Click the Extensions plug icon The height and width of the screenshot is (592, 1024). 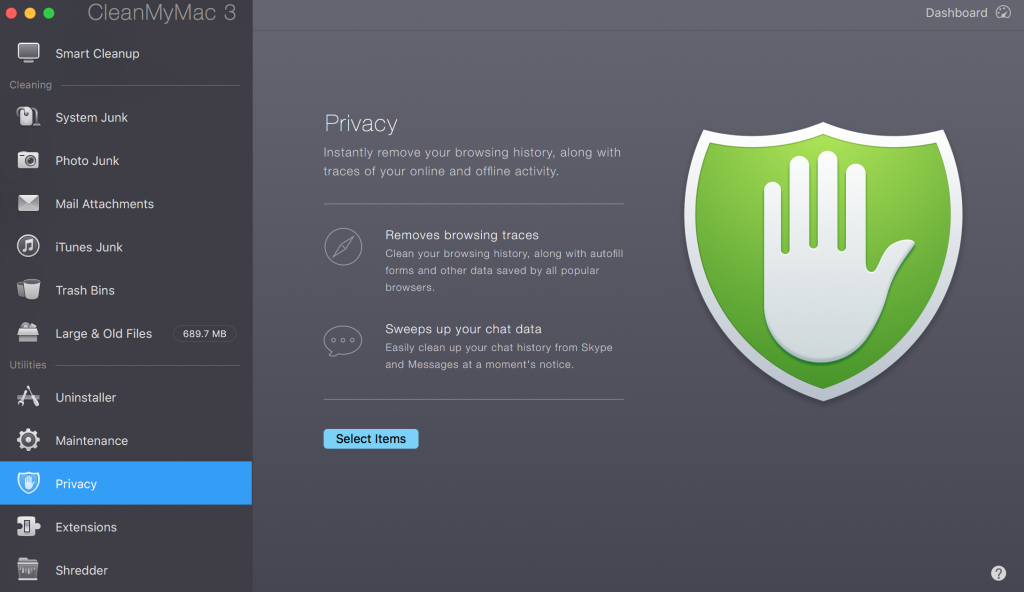tap(28, 526)
